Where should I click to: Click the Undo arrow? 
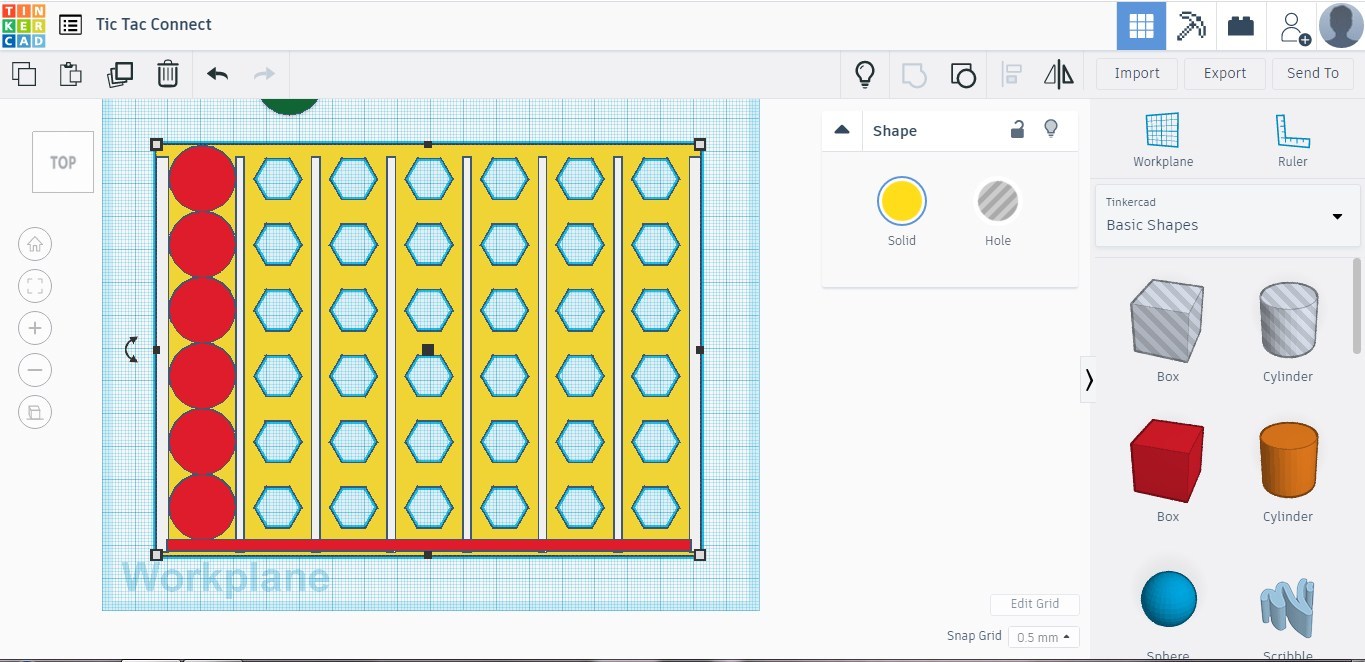[x=217, y=74]
